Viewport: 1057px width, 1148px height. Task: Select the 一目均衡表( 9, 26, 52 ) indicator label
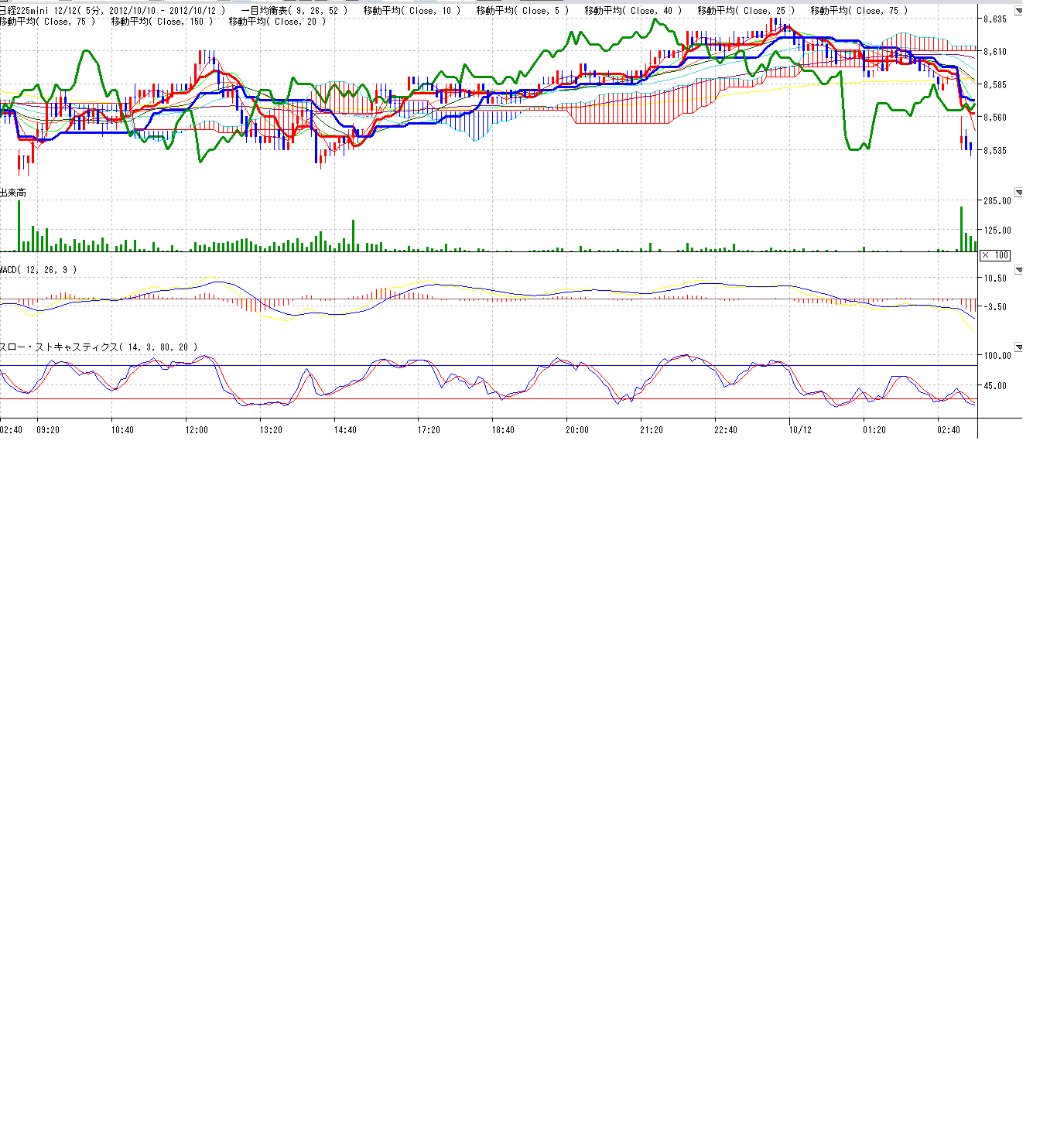pyautogui.click(x=293, y=11)
